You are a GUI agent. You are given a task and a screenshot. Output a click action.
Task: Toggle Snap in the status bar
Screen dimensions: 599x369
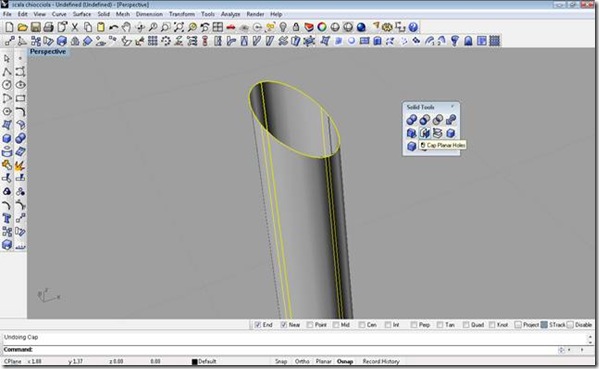(x=281, y=361)
